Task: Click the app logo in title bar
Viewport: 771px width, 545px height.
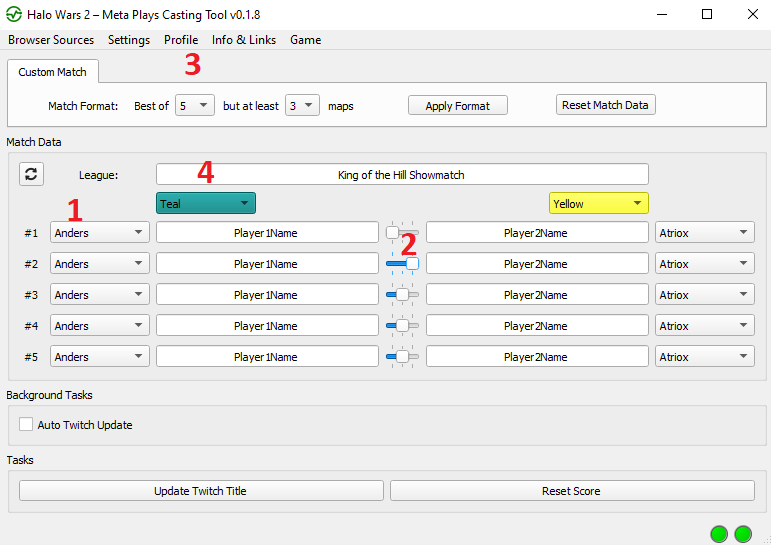Action: 14,14
